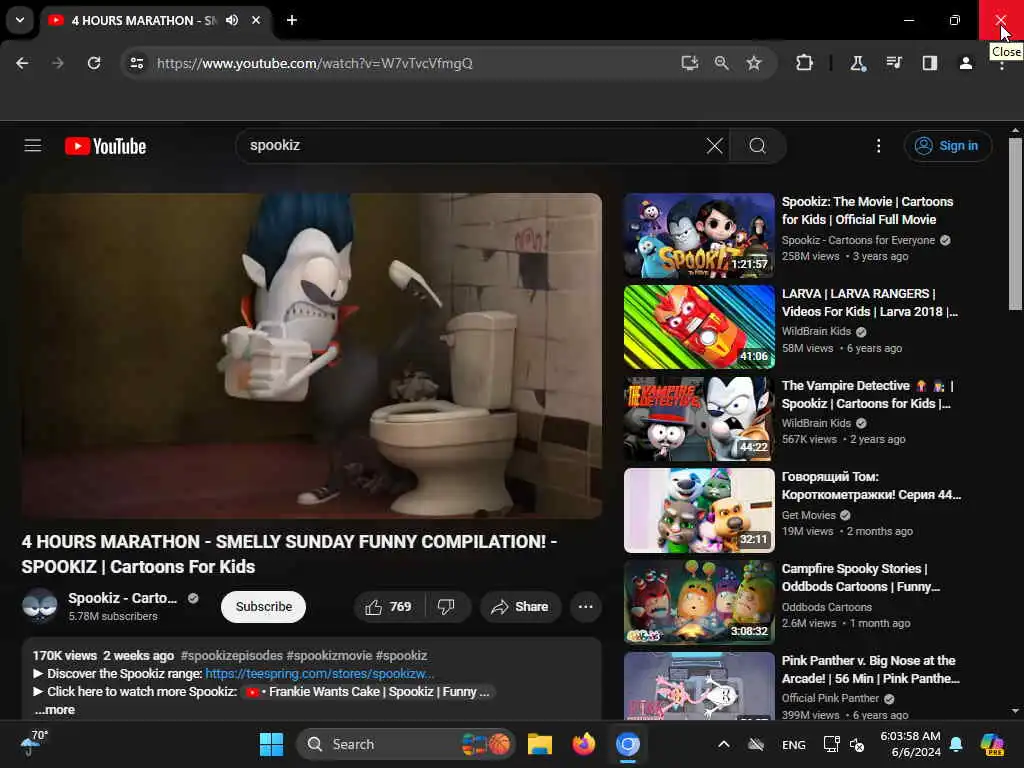Image resolution: width=1024 pixels, height=768 pixels.
Task: Mute the tab via its speaker icon
Action: pos(232,20)
